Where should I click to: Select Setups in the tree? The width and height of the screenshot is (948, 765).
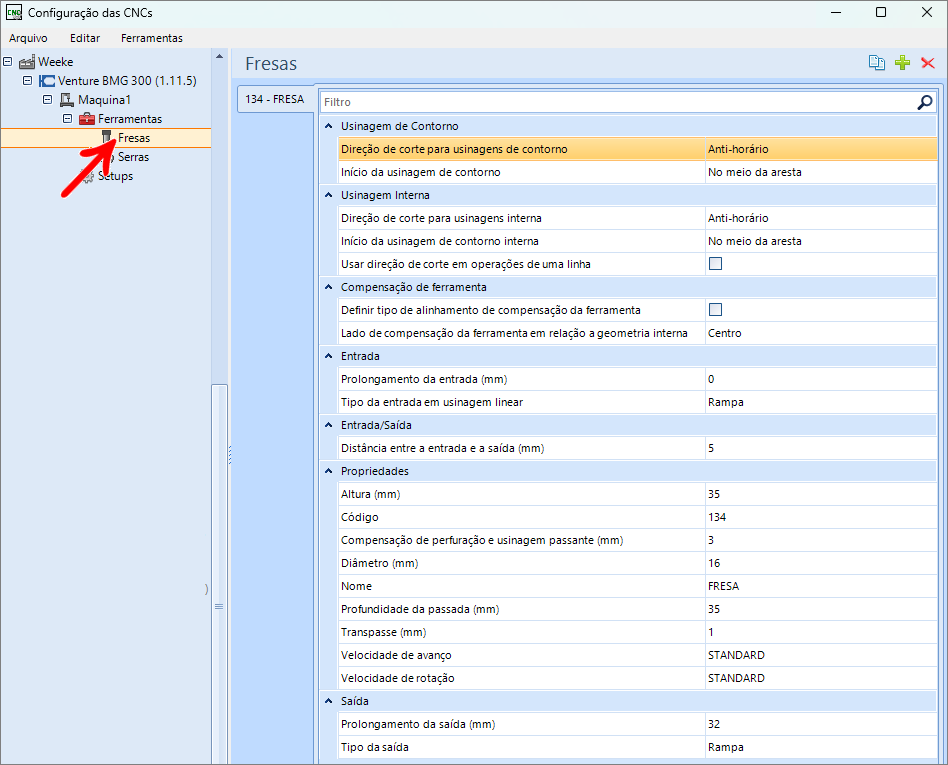pos(115,176)
